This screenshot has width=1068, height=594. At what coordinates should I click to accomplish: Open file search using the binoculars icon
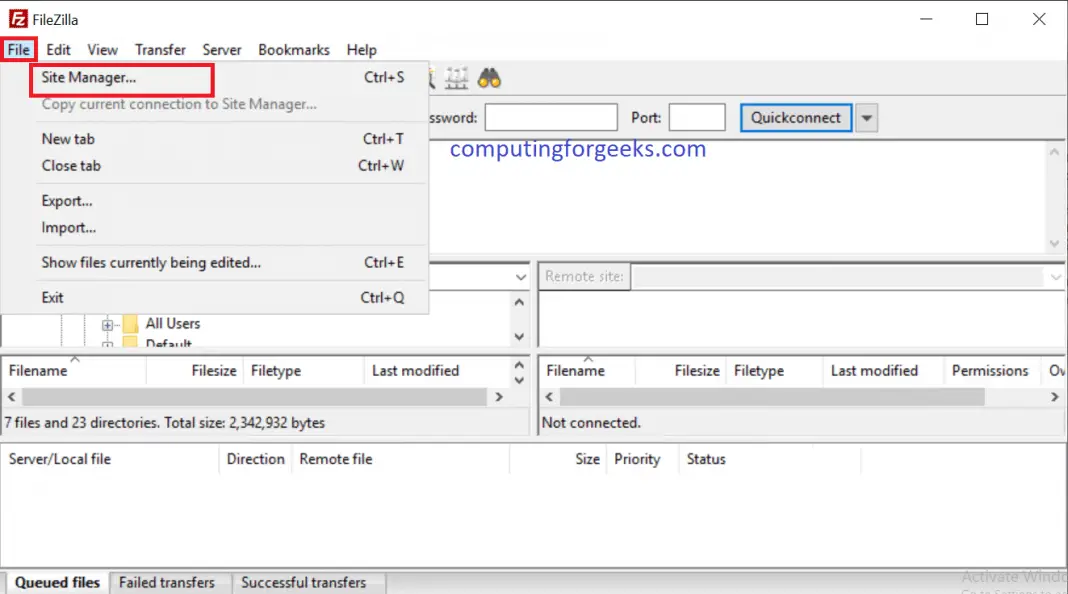(x=488, y=77)
